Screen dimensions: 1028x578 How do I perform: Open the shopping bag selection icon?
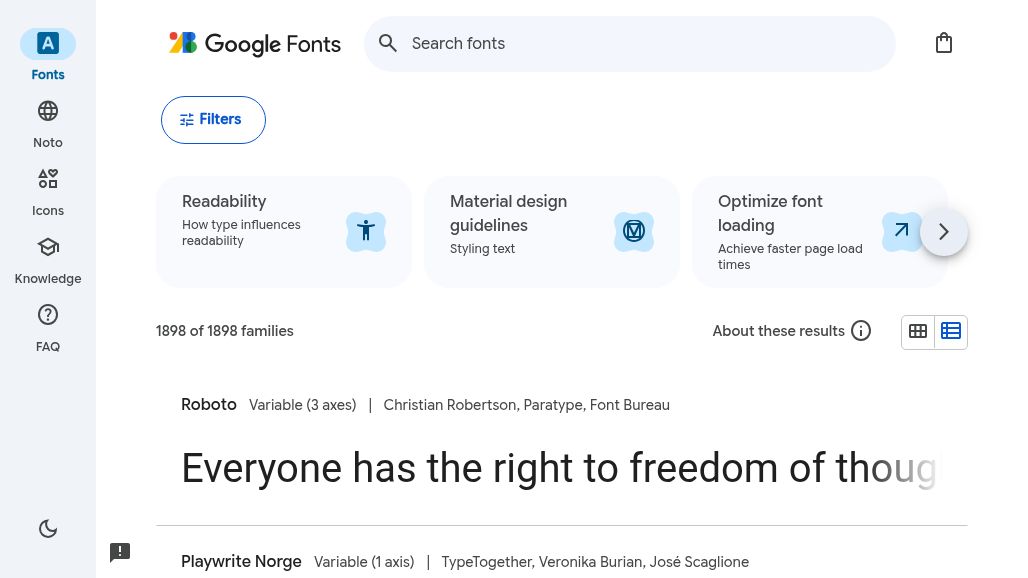[943, 43]
